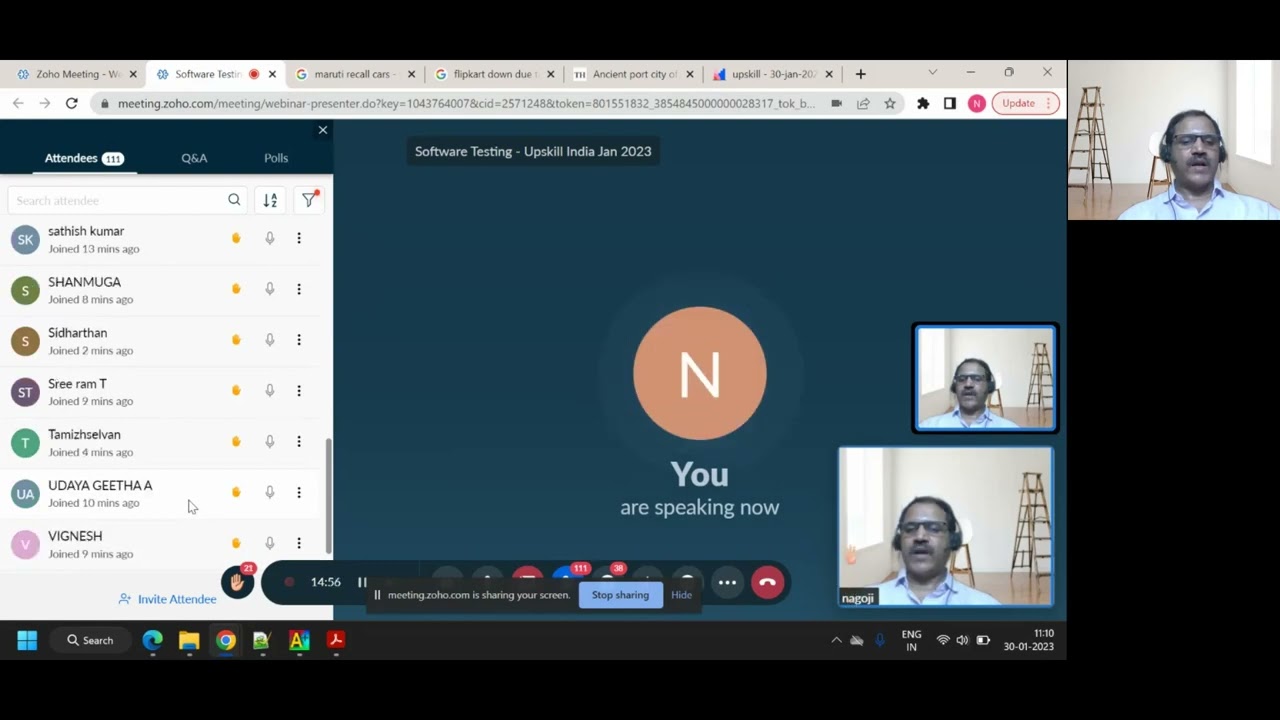This screenshot has width=1280, height=720.
Task: End the call with red hang-up button
Action: 767,582
